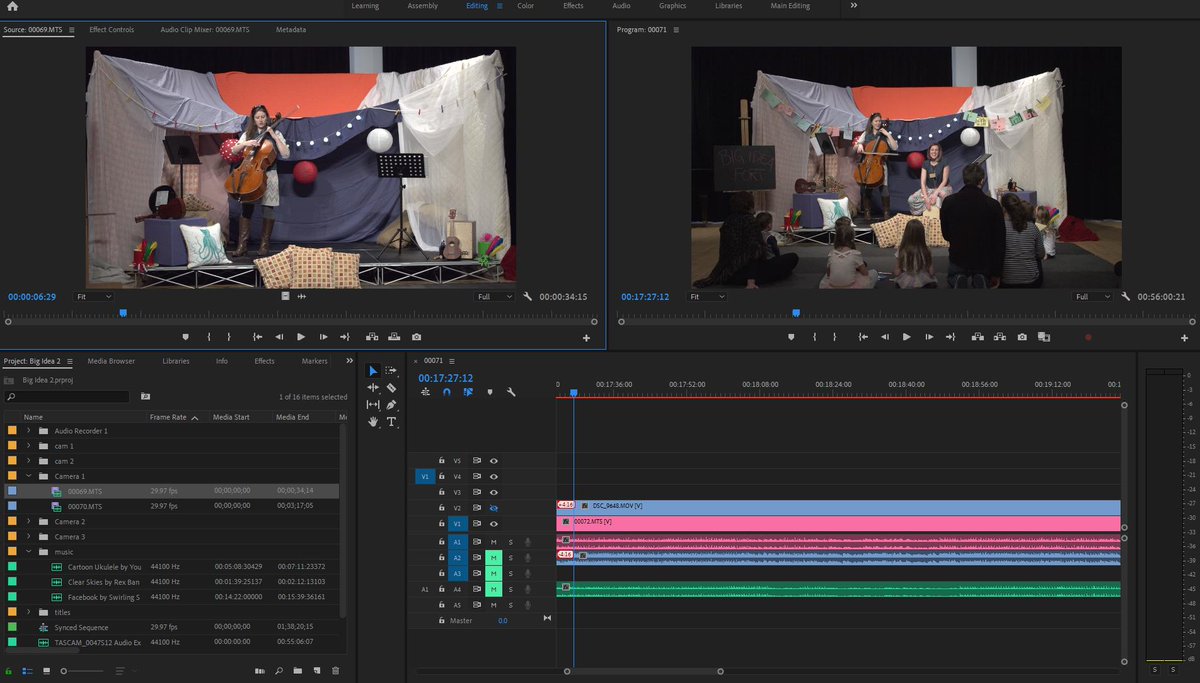Switch to the Color workspace
Image resolution: width=1200 pixels, height=683 pixels.
[x=525, y=5]
